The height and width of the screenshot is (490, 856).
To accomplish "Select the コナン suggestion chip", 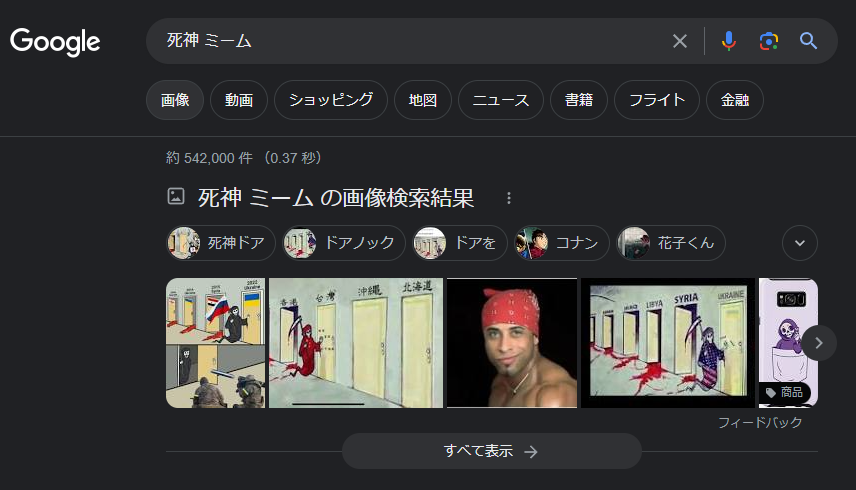I will tap(562, 243).
